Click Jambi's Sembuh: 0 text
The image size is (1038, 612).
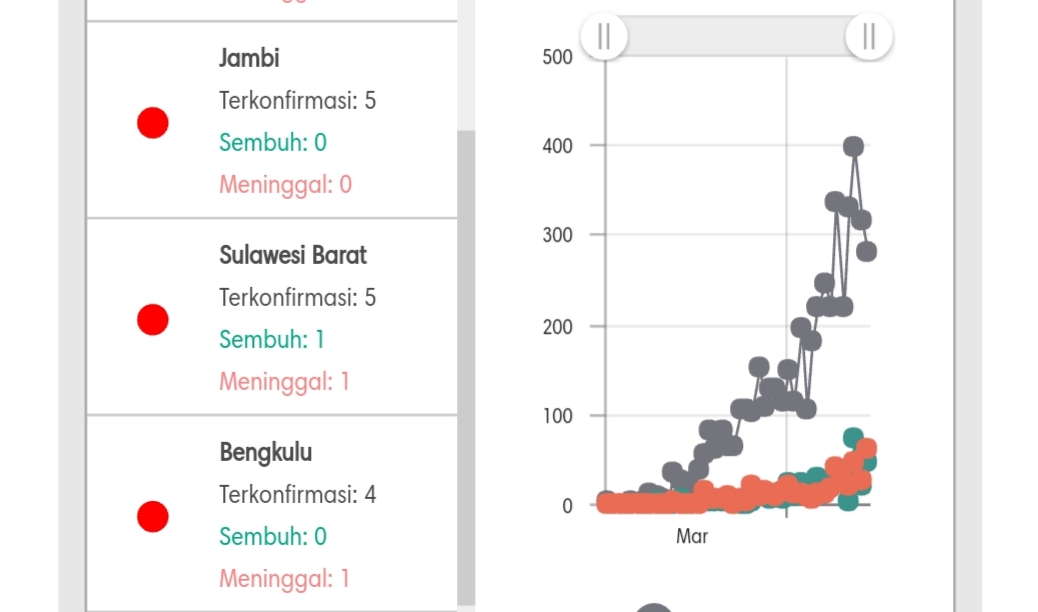point(273,142)
